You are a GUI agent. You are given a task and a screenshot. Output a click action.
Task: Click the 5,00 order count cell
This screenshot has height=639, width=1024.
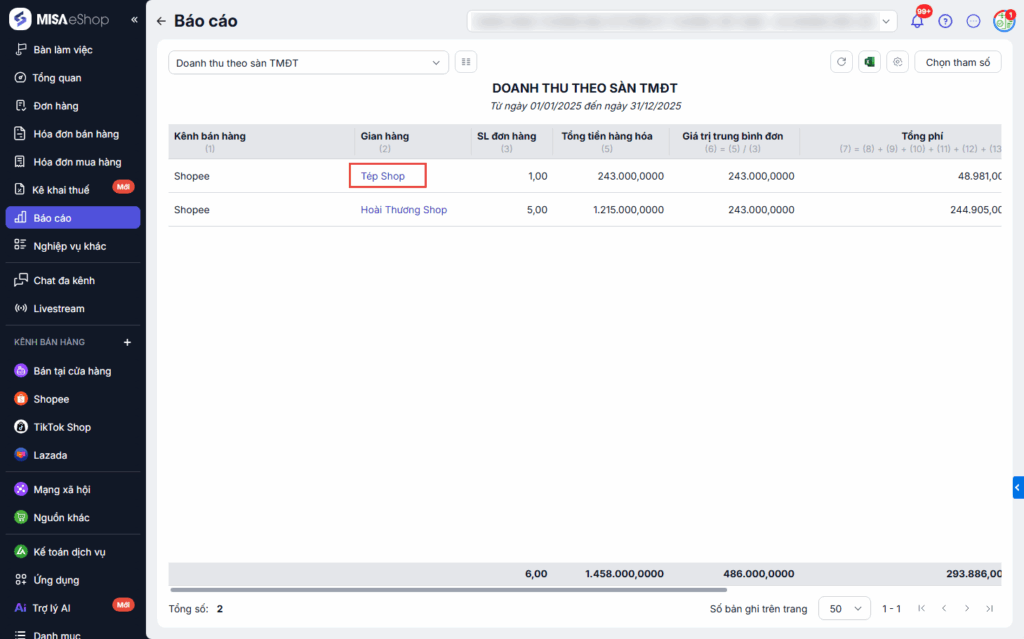[537, 210]
